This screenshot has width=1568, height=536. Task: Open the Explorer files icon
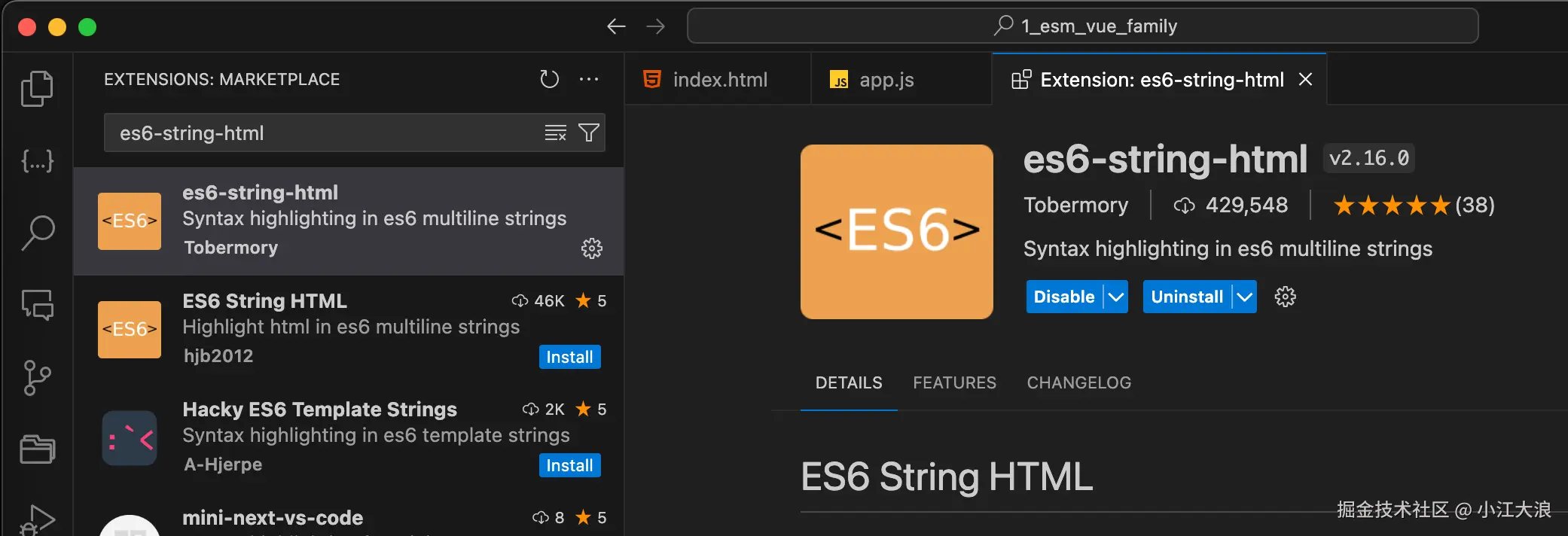point(37,89)
